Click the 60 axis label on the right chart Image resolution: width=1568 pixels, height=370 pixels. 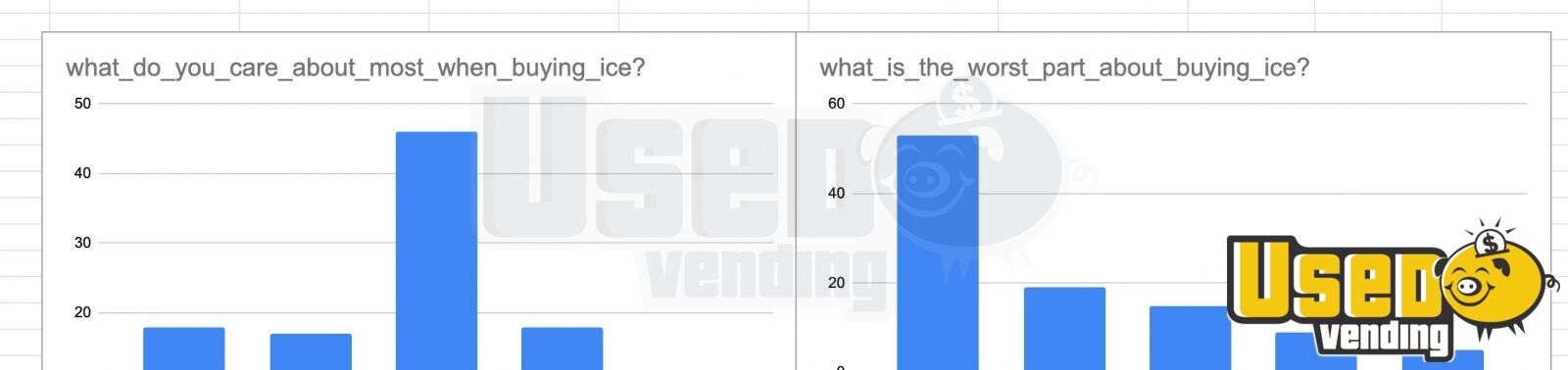point(836,104)
